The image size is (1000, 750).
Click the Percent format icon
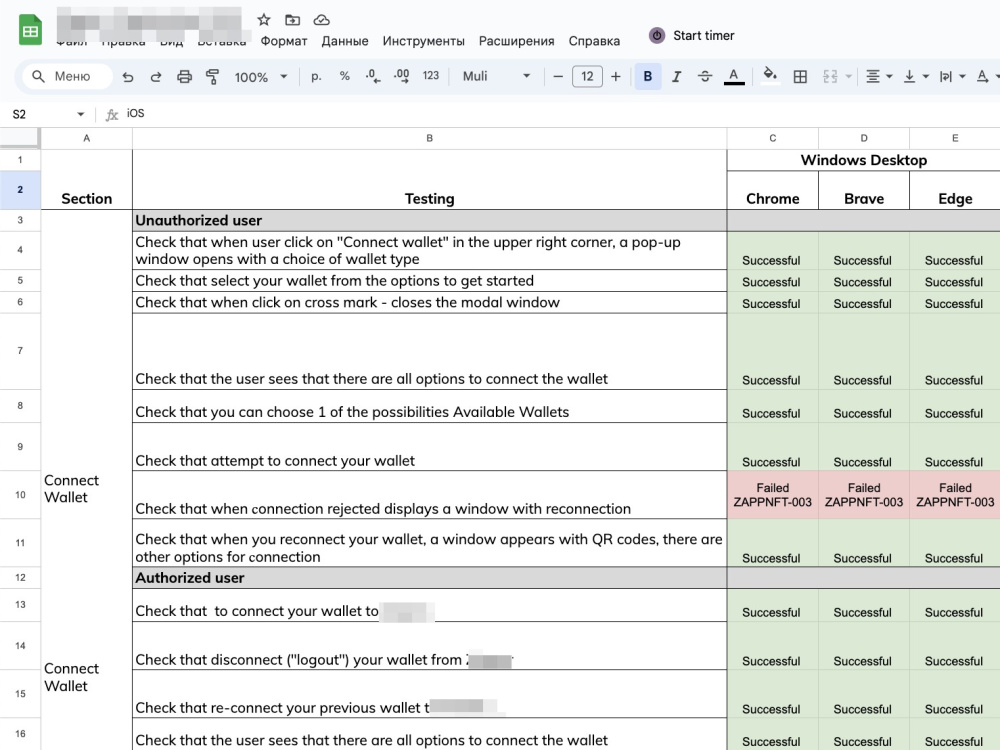click(344, 75)
